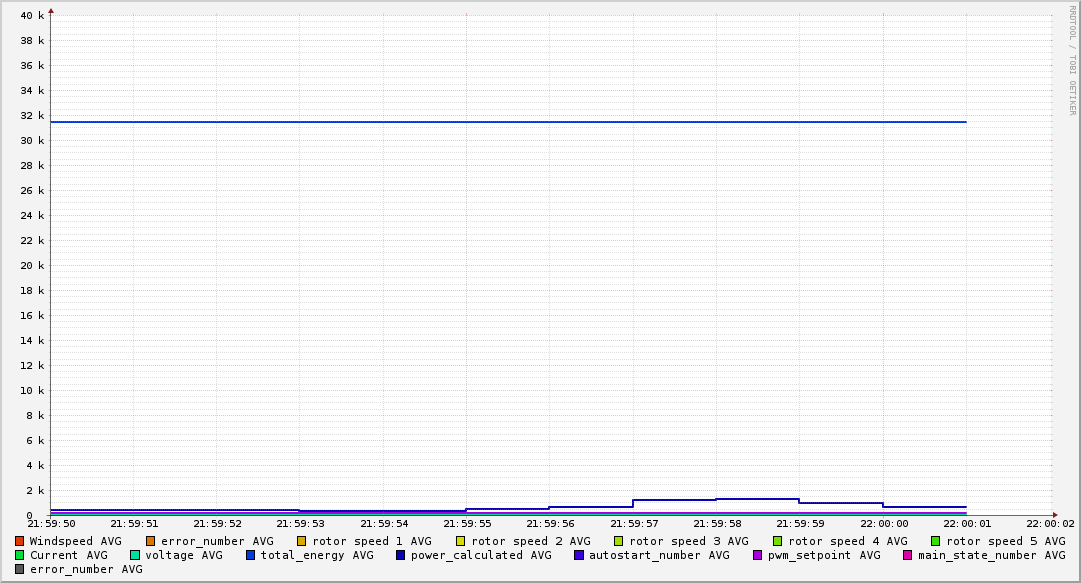Image resolution: width=1081 pixels, height=583 pixels.
Task: Click the autostart_number AVG legend swatch
Action: 579,555
